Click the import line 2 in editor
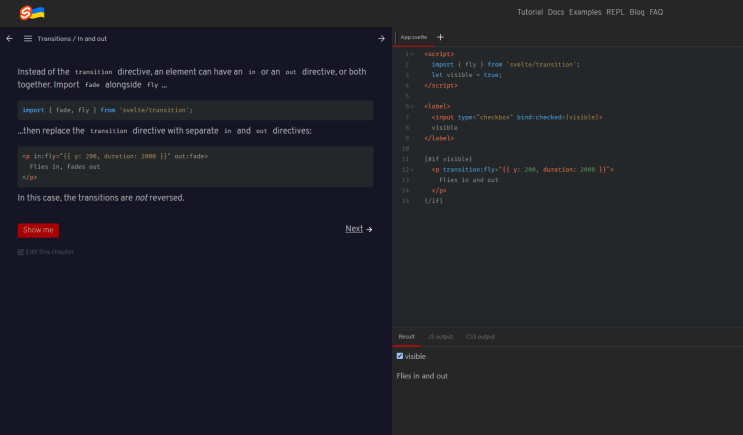Viewport: 743px width, 435px height. 505,64
